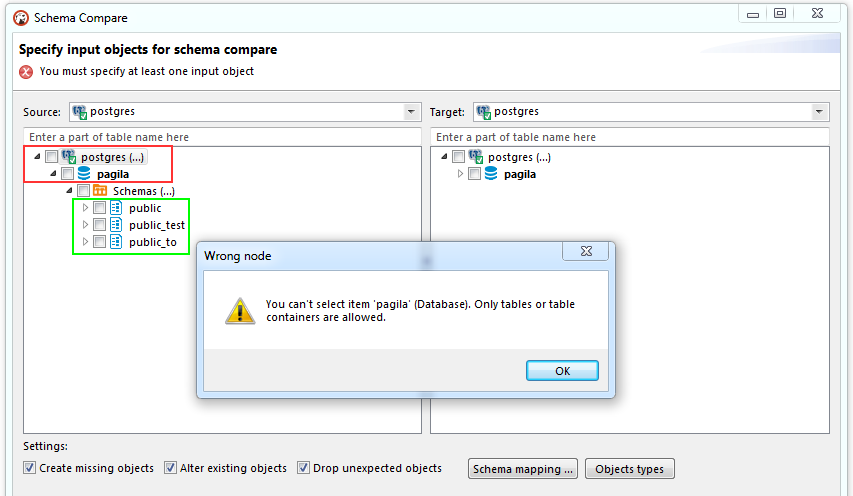
Task: Click the pagila database icon in Target tree
Action: [491, 174]
